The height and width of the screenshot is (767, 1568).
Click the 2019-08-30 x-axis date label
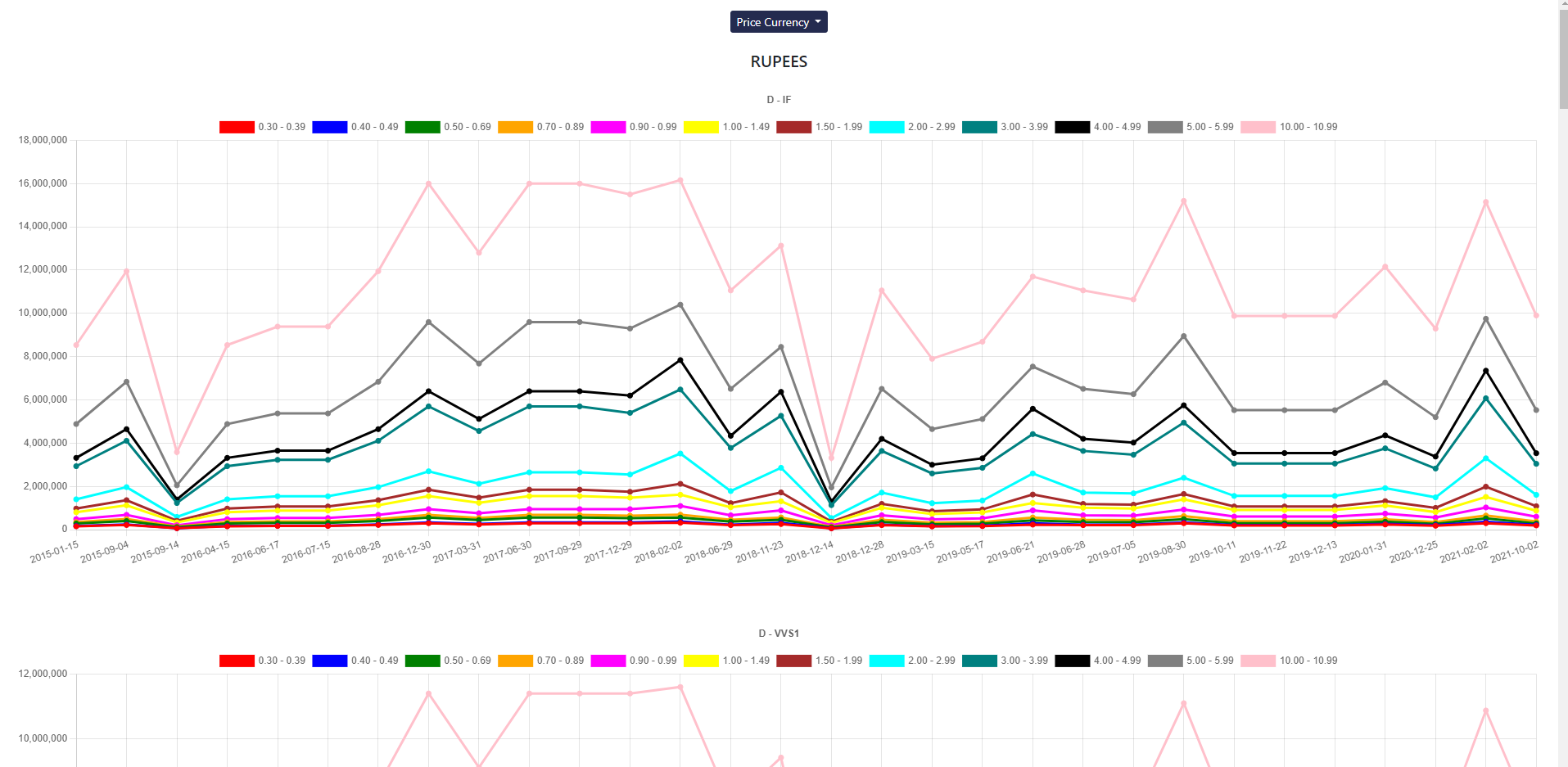point(1162,551)
